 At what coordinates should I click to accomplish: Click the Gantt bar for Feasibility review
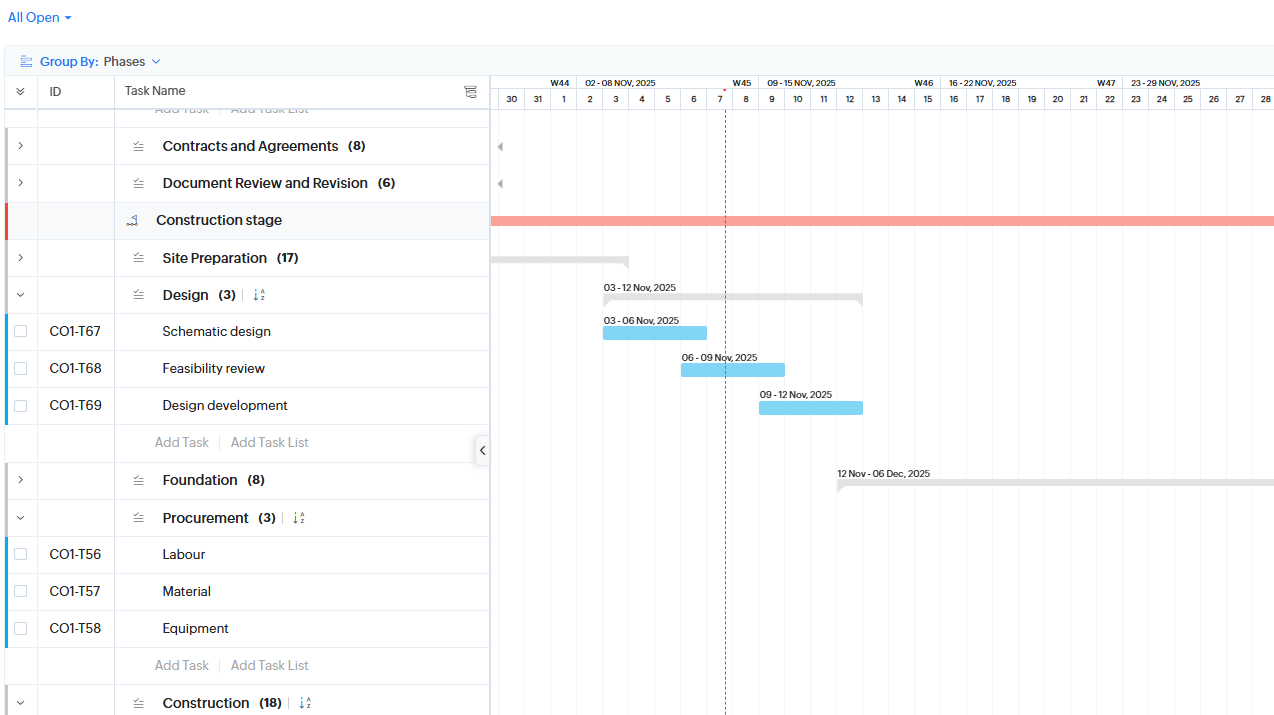(733, 369)
